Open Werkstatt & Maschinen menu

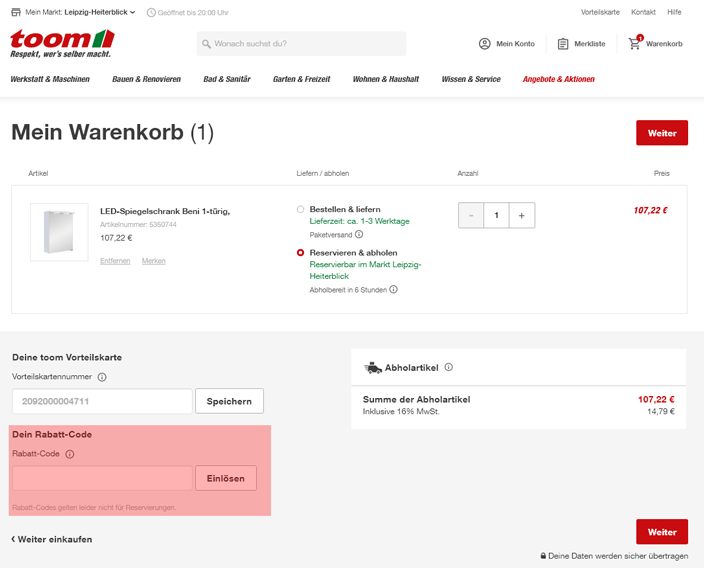coord(50,79)
